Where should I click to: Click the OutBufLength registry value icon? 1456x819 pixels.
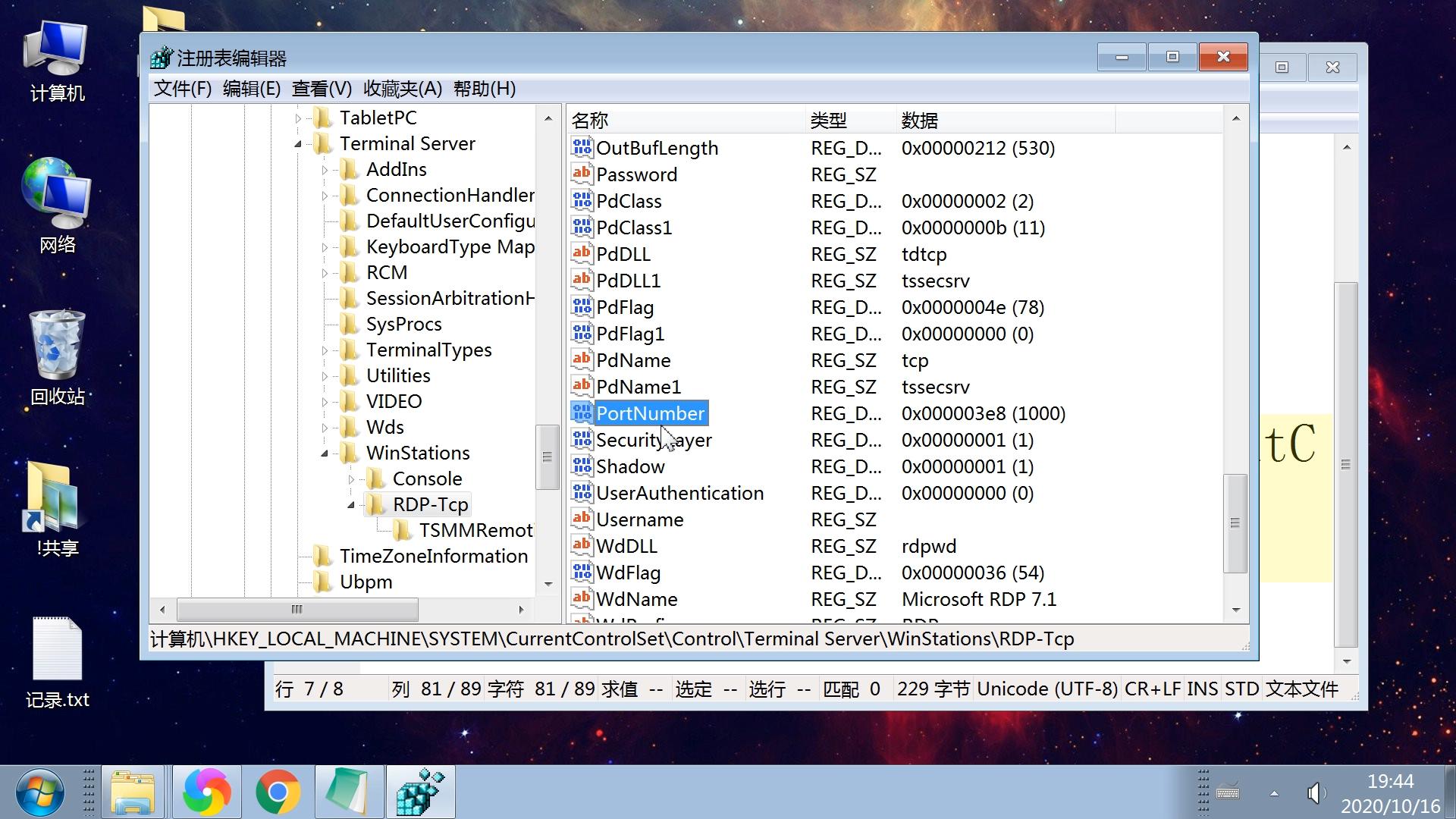click(582, 147)
